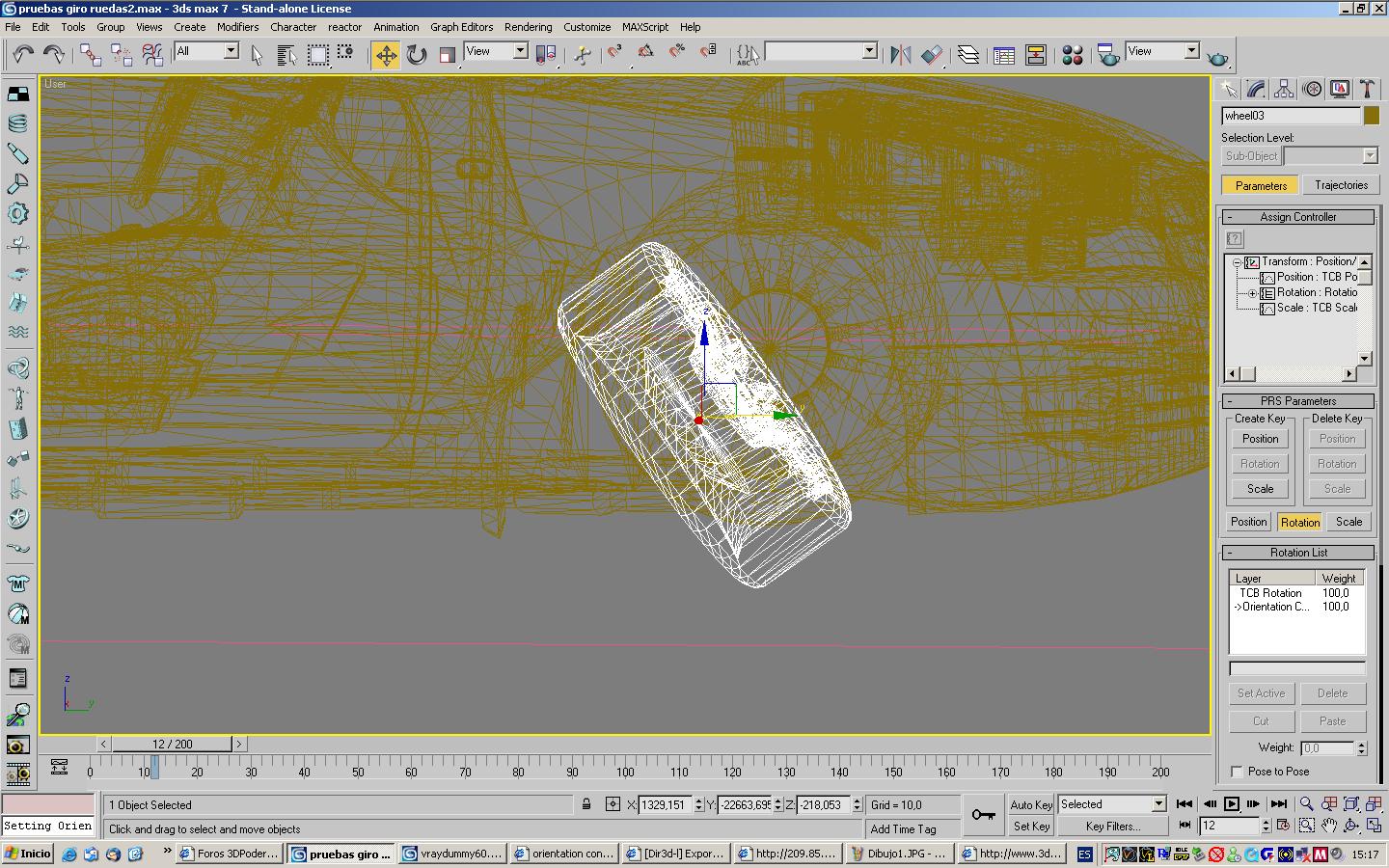Create a reactor Wind weather-vane icon
Viewport: 1389px width, 868px height.
click(17, 245)
